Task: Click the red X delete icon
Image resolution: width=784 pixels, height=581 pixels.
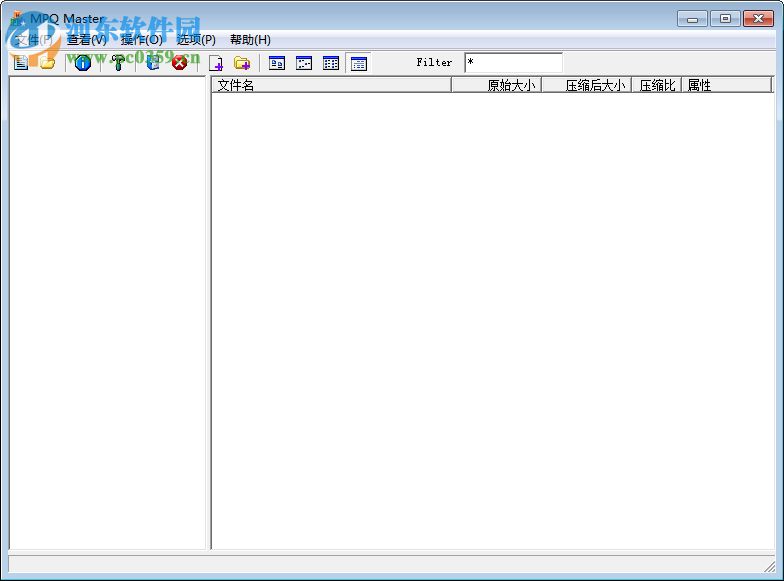Action: pos(179,63)
